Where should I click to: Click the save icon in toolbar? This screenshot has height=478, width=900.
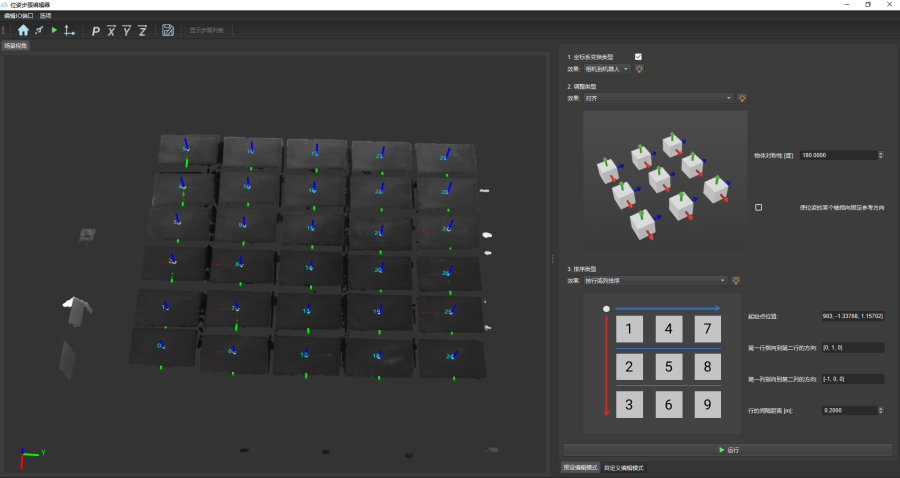(x=168, y=30)
